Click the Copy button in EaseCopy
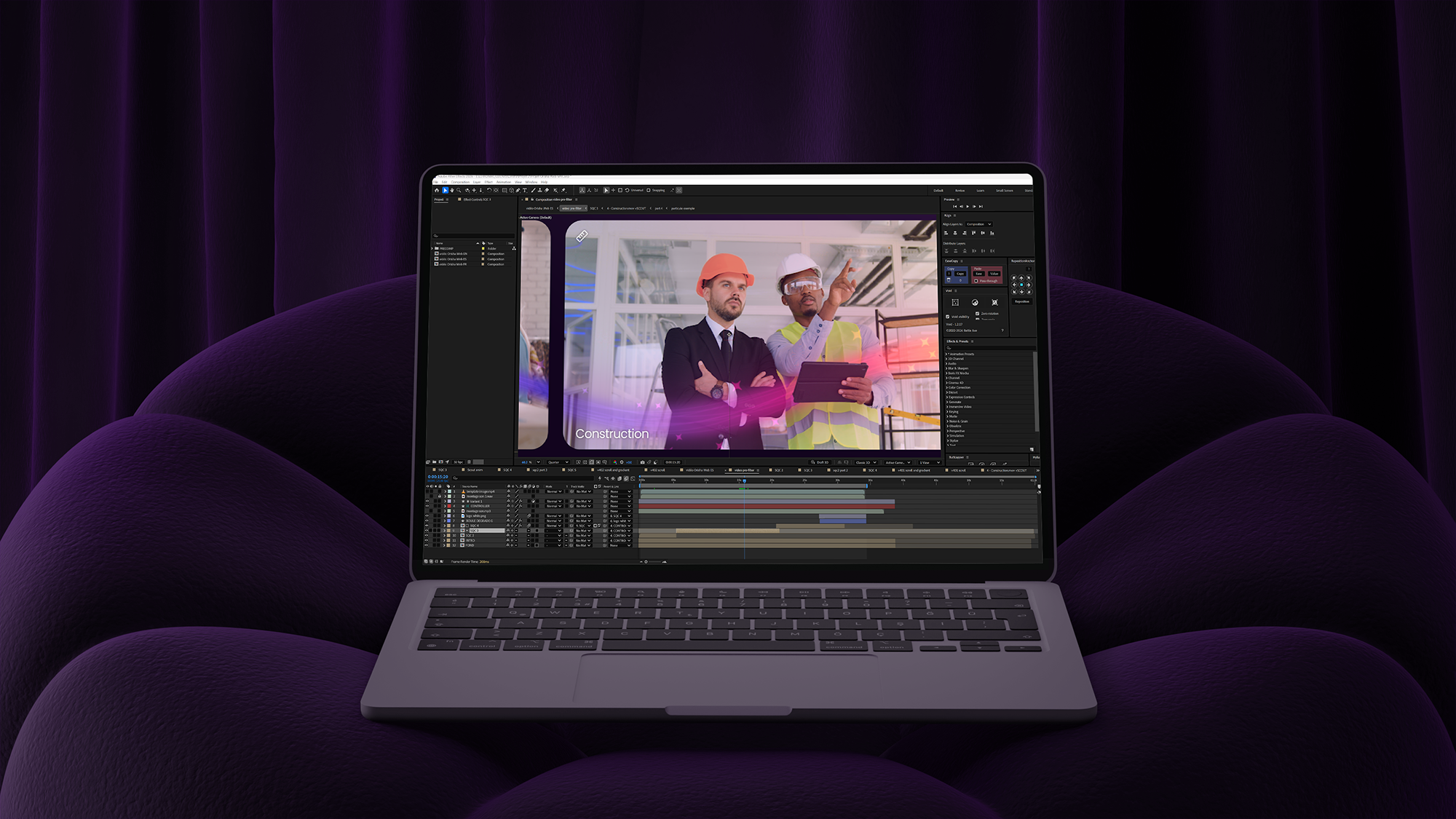Screen dimensions: 1456x819 coord(960,274)
